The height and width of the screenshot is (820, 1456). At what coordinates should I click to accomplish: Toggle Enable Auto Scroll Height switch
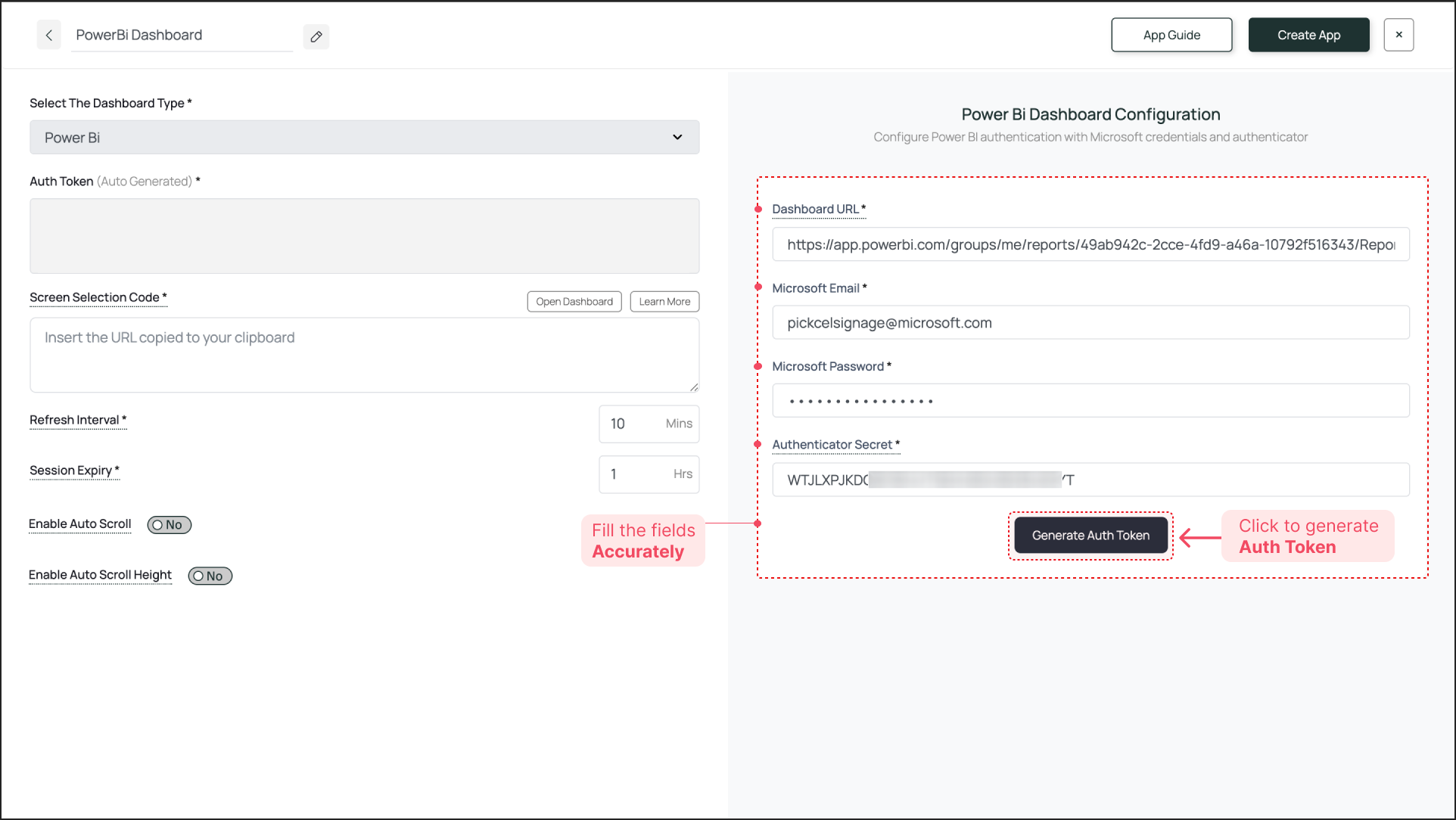click(x=210, y=576)
